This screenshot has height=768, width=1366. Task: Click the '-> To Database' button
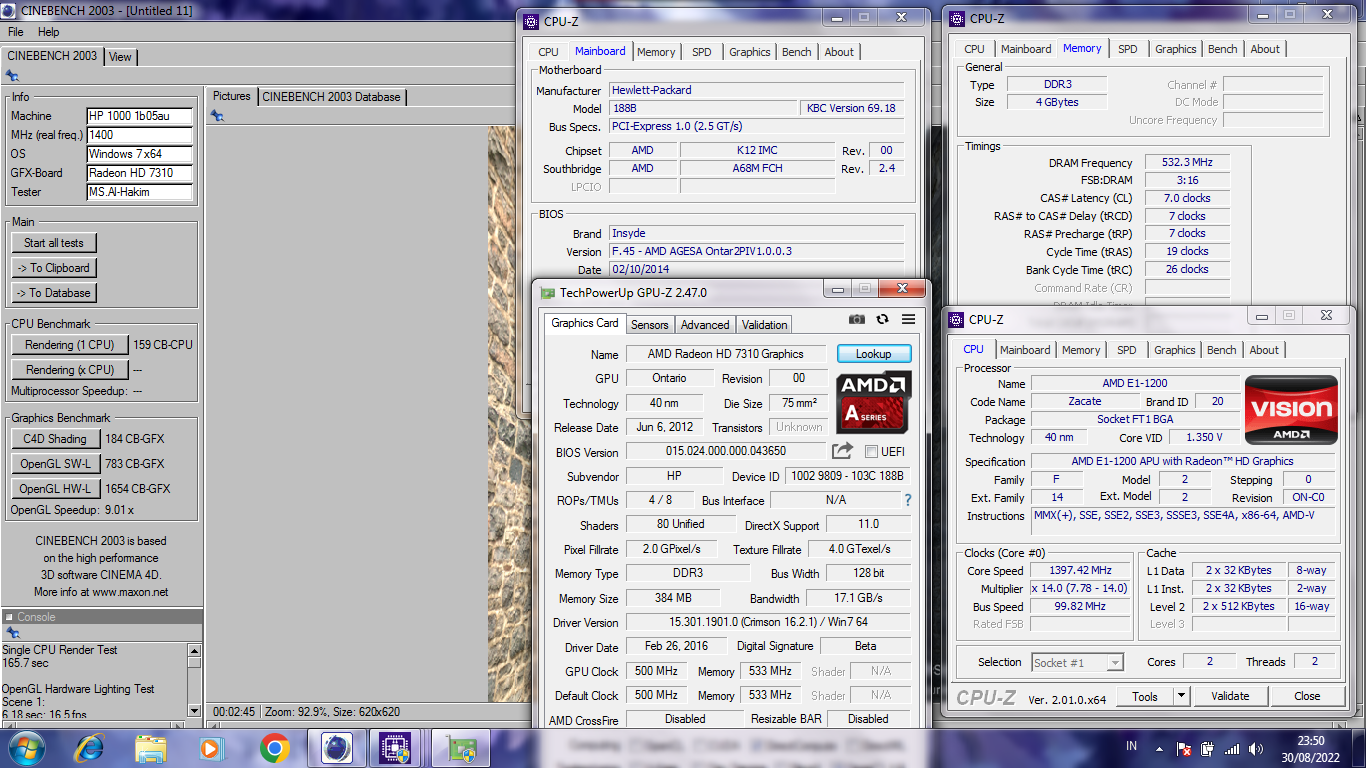click(54, 293)
